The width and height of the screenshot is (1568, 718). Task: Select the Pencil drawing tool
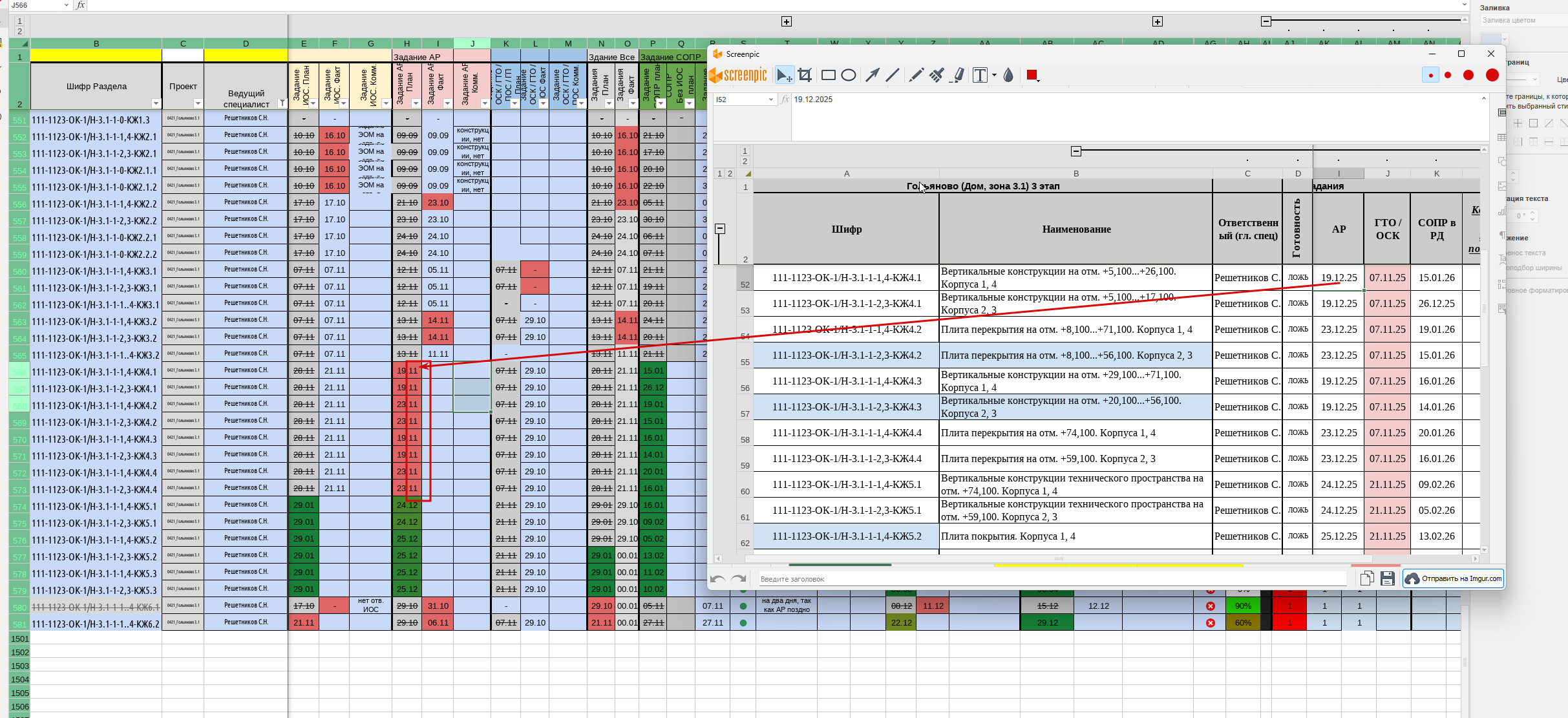pyautogui.click(x=915, y=76)
